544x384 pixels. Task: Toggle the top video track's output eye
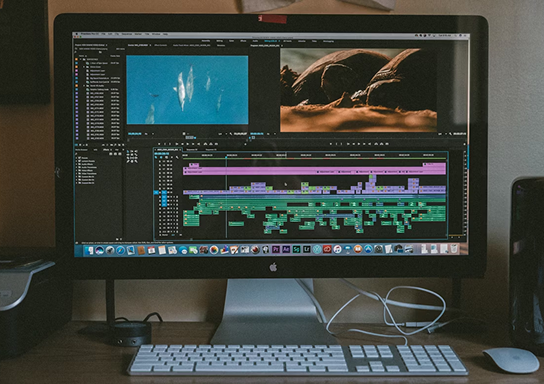point(170,162)
